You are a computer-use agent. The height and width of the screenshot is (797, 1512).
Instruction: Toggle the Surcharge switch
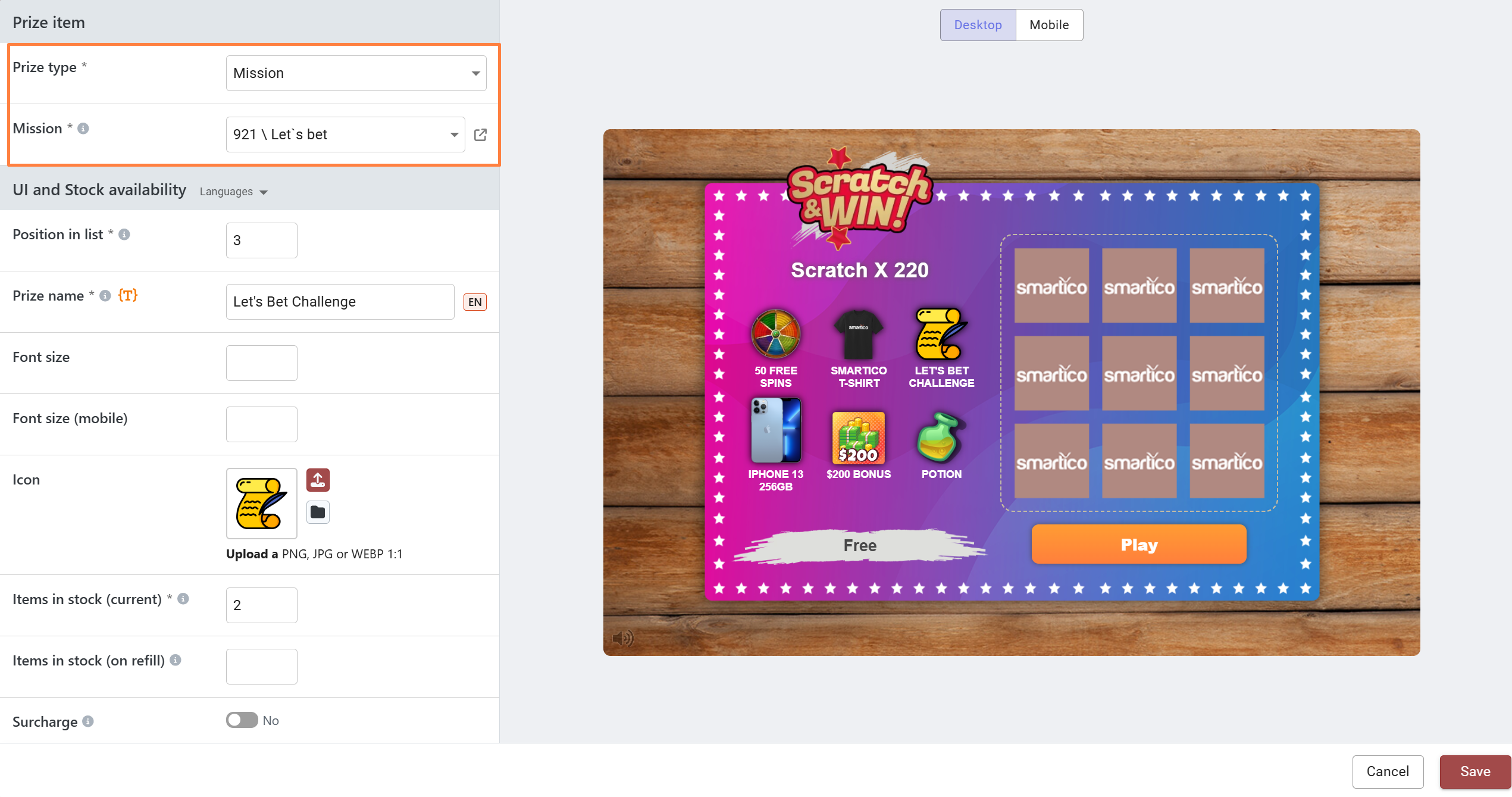242,720
